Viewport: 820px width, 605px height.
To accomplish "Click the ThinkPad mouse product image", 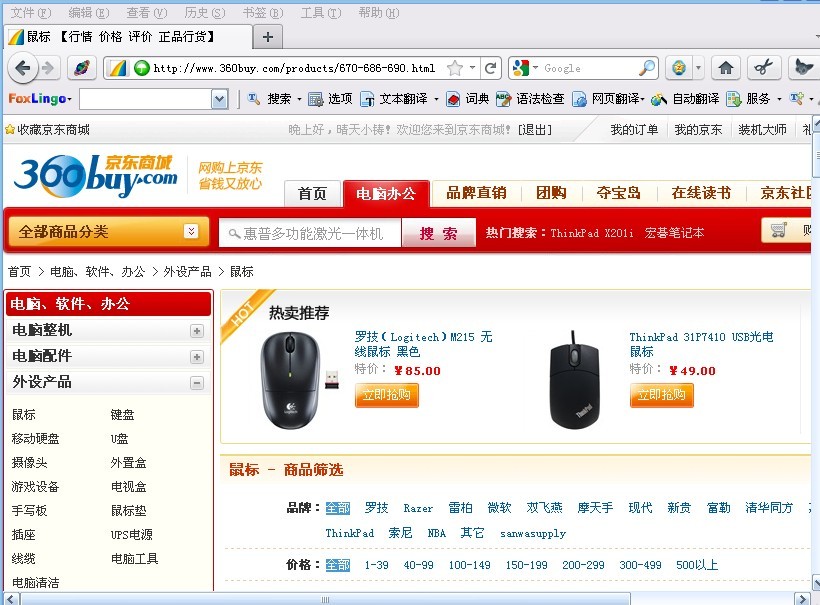I will [574, 380].
